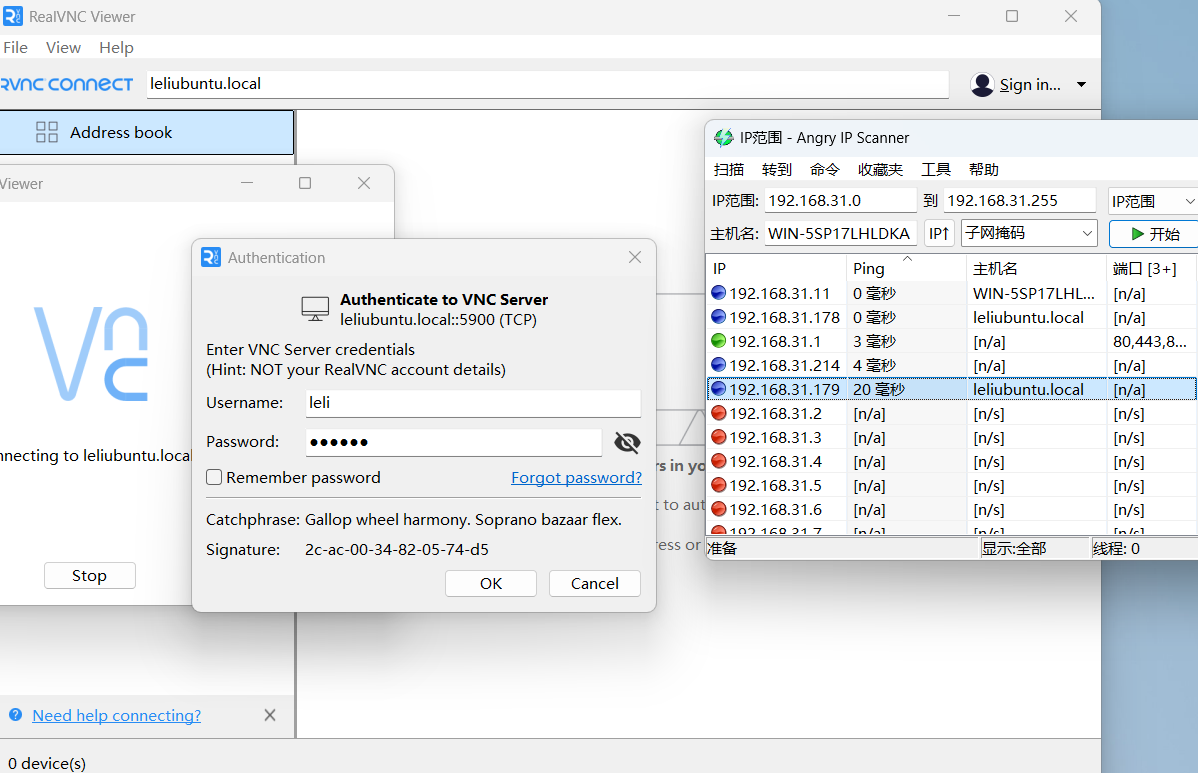The width and height of the screenshot is (1198, 773).
Task: Select the Address book sidebar item
Action: click(147, 132)
